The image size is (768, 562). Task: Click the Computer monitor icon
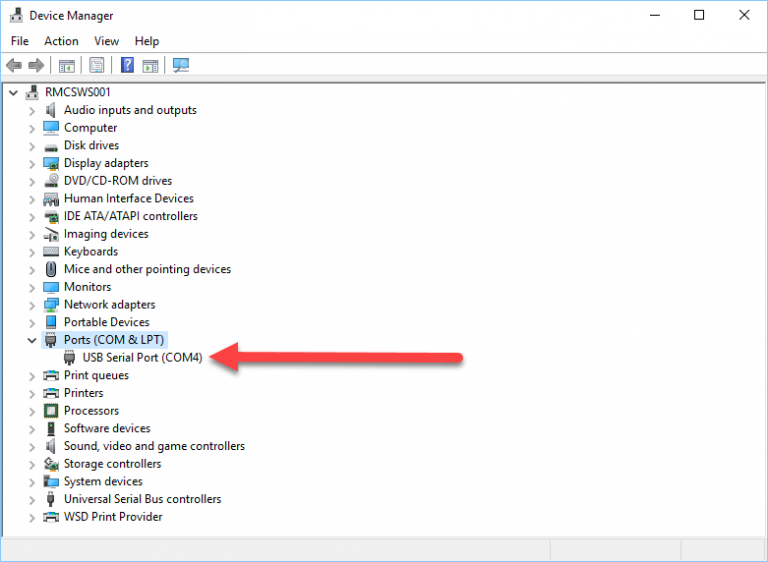tap(51, 128)
